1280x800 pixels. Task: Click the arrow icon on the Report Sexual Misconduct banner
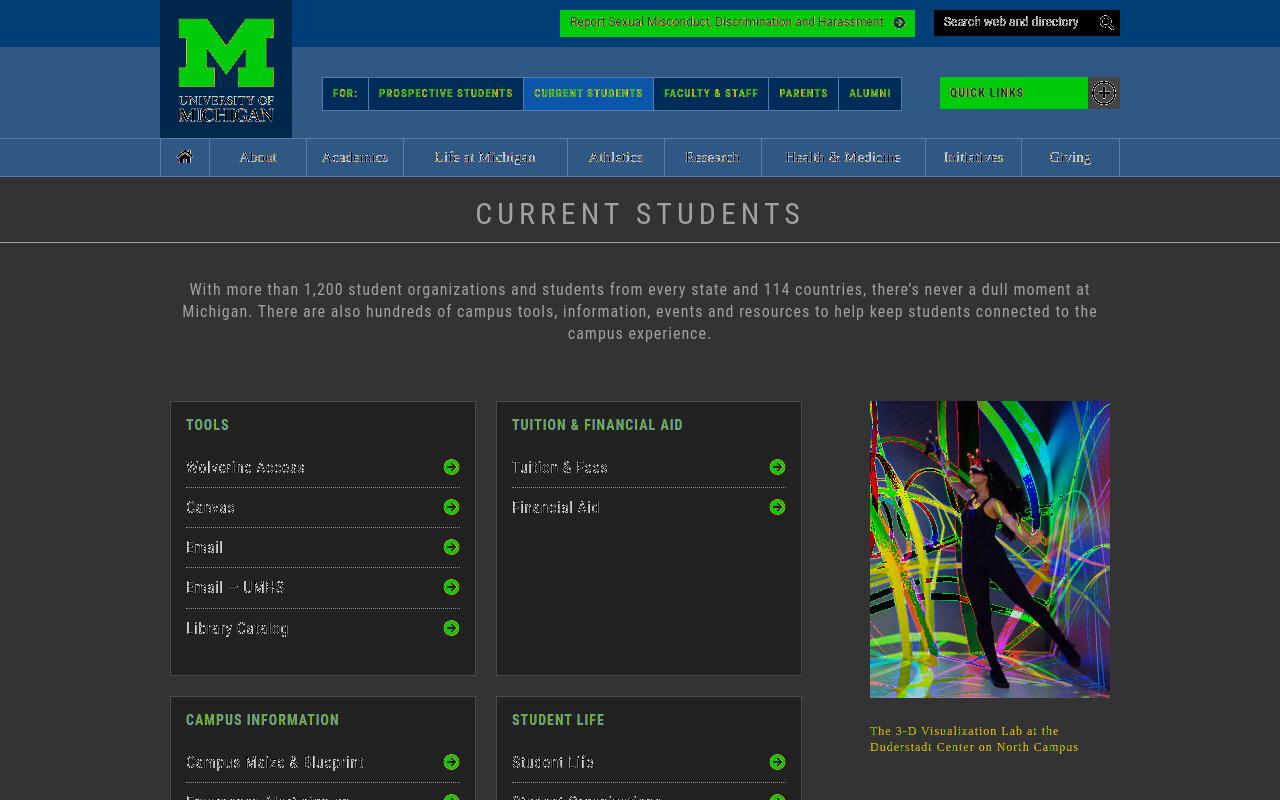coord(899,22)
